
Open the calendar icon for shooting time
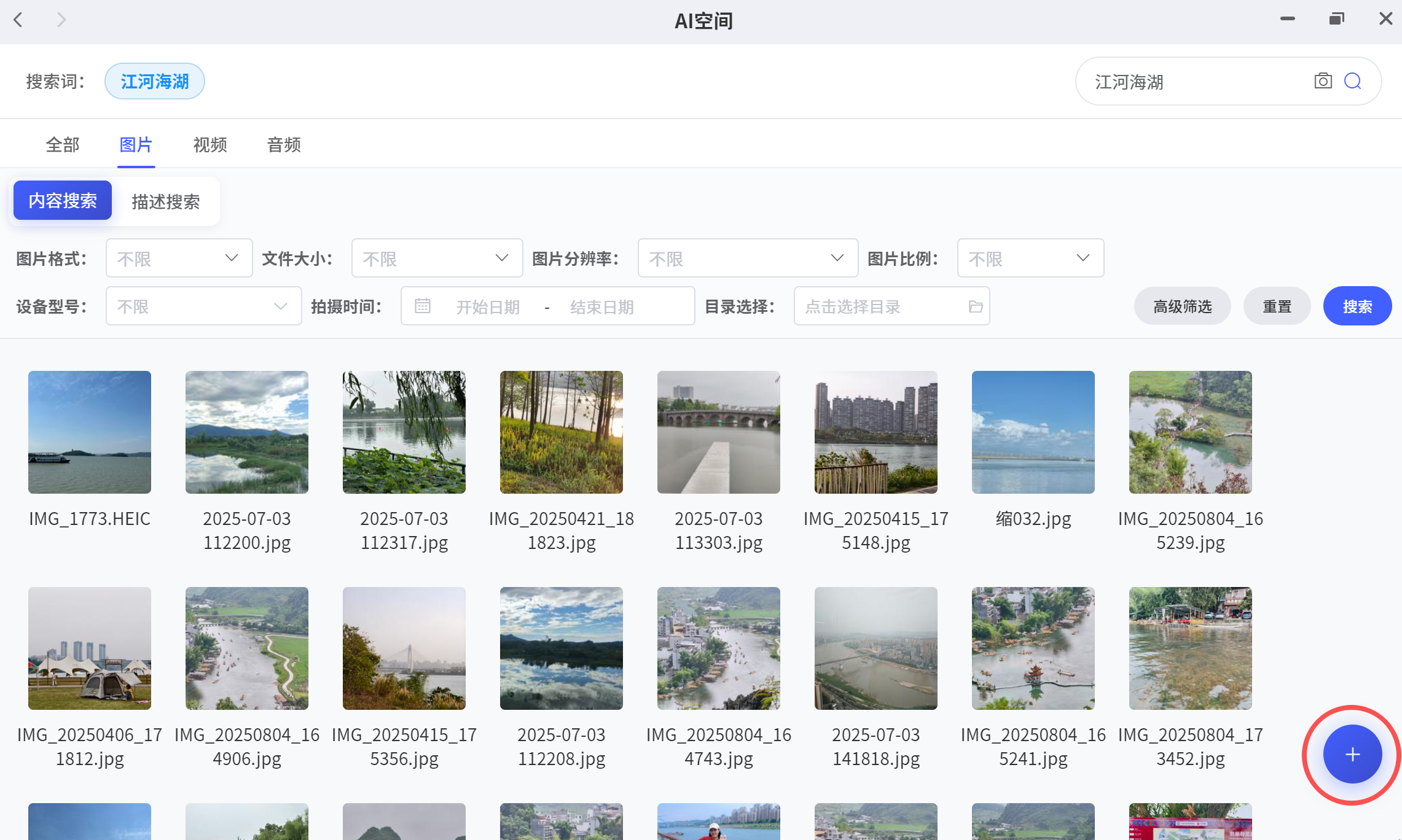point(423,306)
